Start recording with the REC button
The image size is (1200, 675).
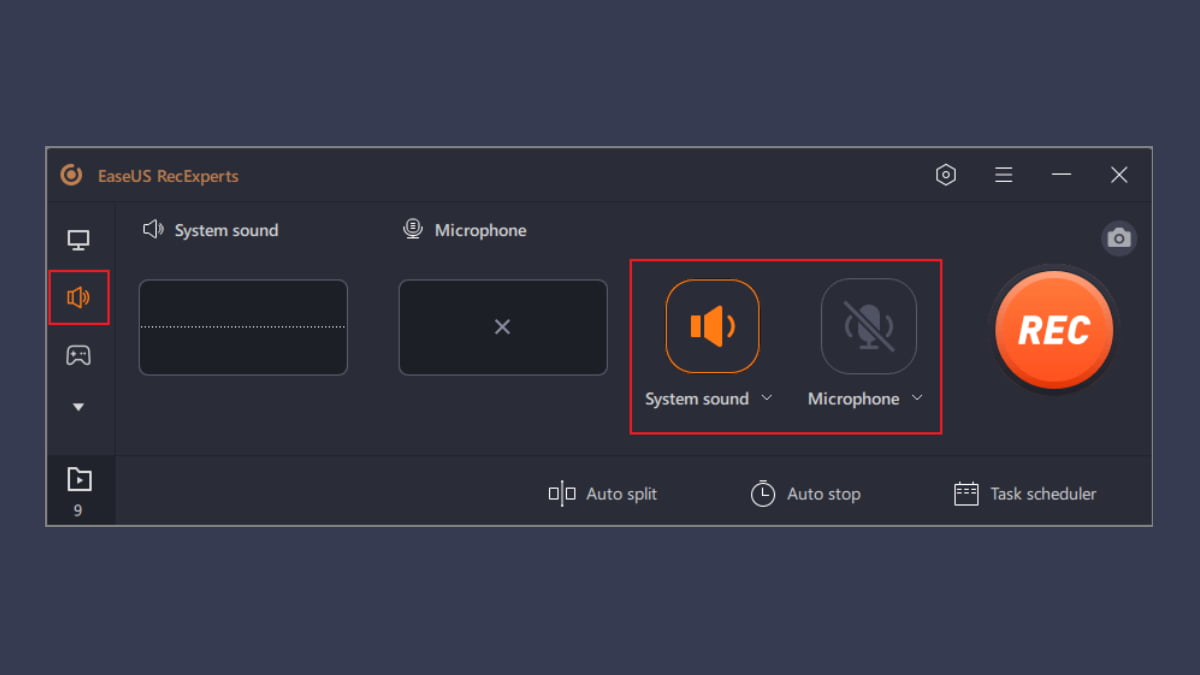tap(1053, 331)
